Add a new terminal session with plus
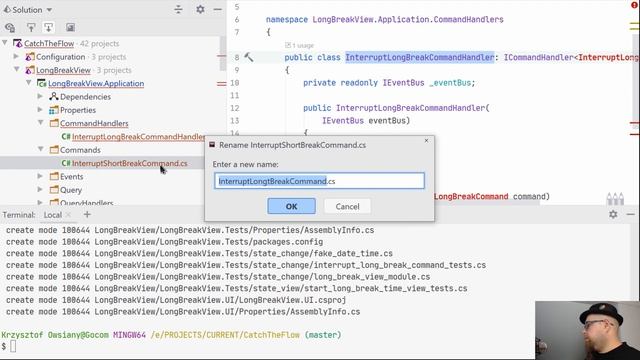The width and height of the screenshot is (640, 360). (x=87, y=214)
